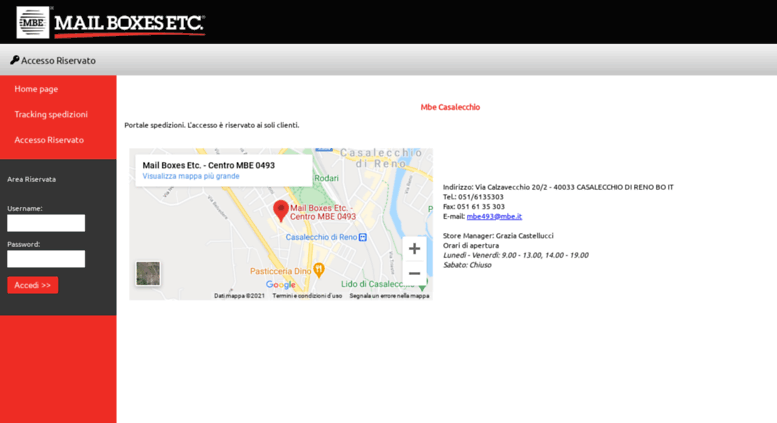Select Accesso Riservato in the red sidebar
The width and height of the screenshot is (777, 423).
tap(49, 140)
